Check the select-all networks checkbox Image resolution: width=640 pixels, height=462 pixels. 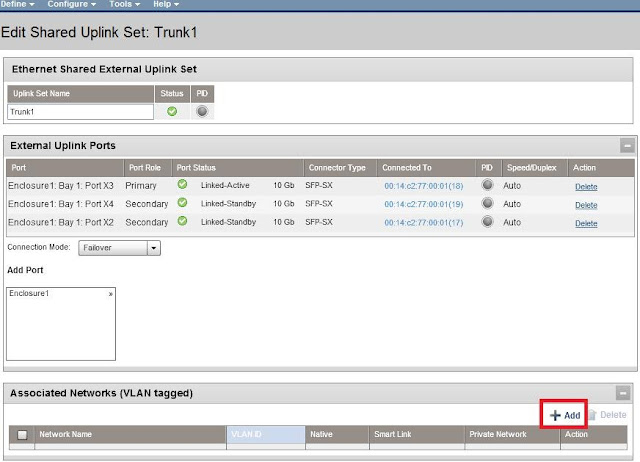pos(22,435)
